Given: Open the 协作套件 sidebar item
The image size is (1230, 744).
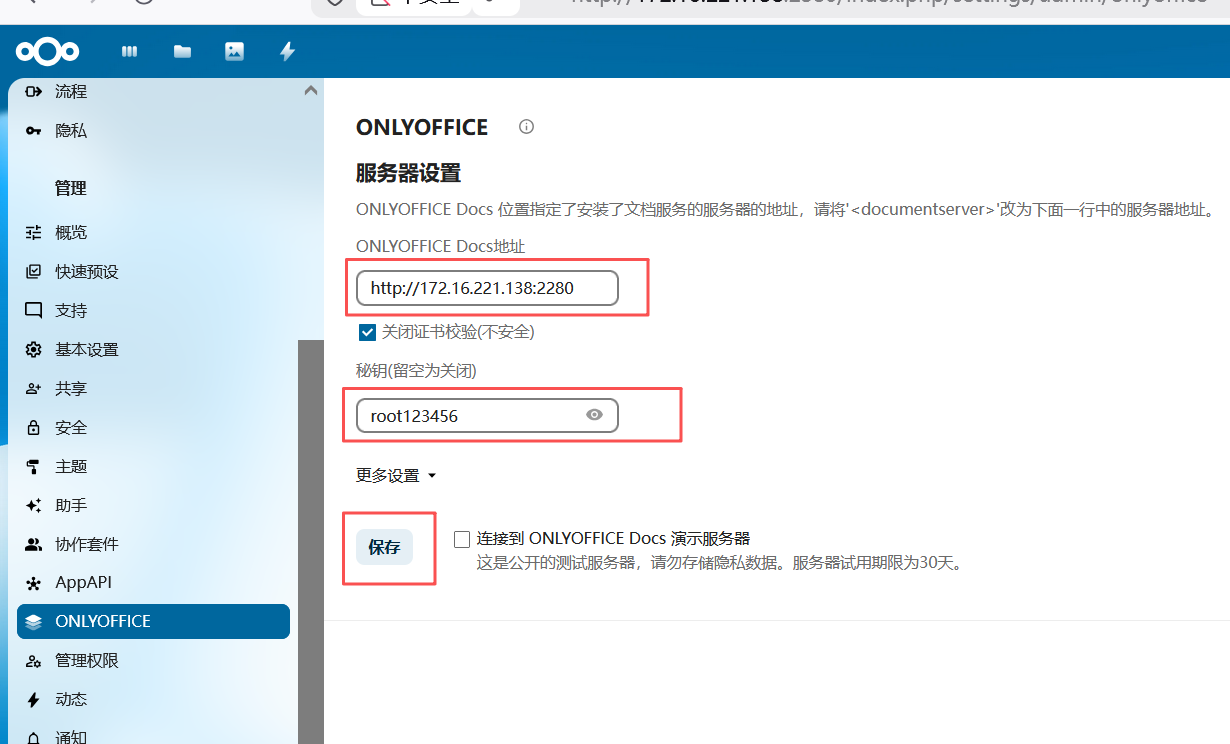Looking at the screenshot, I should (86, 545).
